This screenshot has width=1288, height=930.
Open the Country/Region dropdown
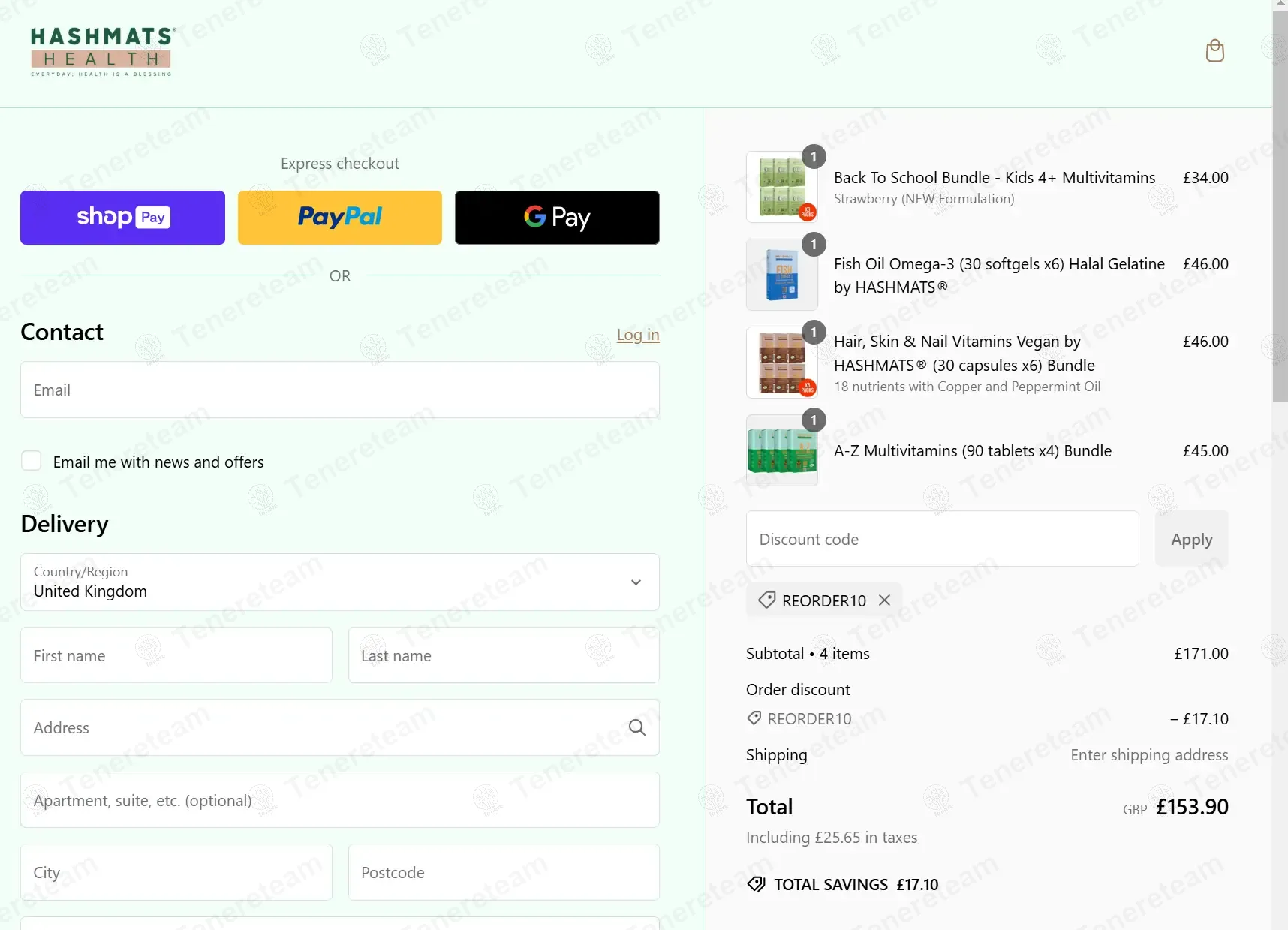(x=340, y=582)
